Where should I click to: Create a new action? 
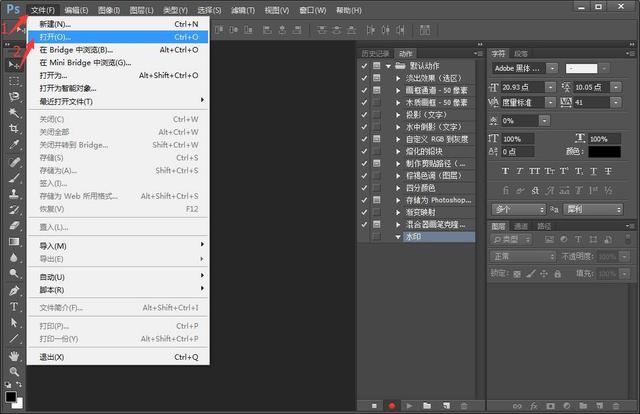(x=446, y=406)
